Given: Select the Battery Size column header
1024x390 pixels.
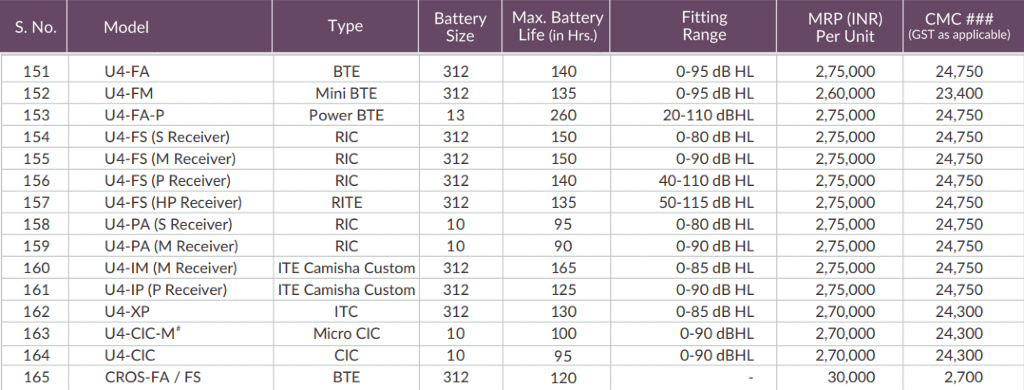Looking at the screenshot, I should 460,27.
